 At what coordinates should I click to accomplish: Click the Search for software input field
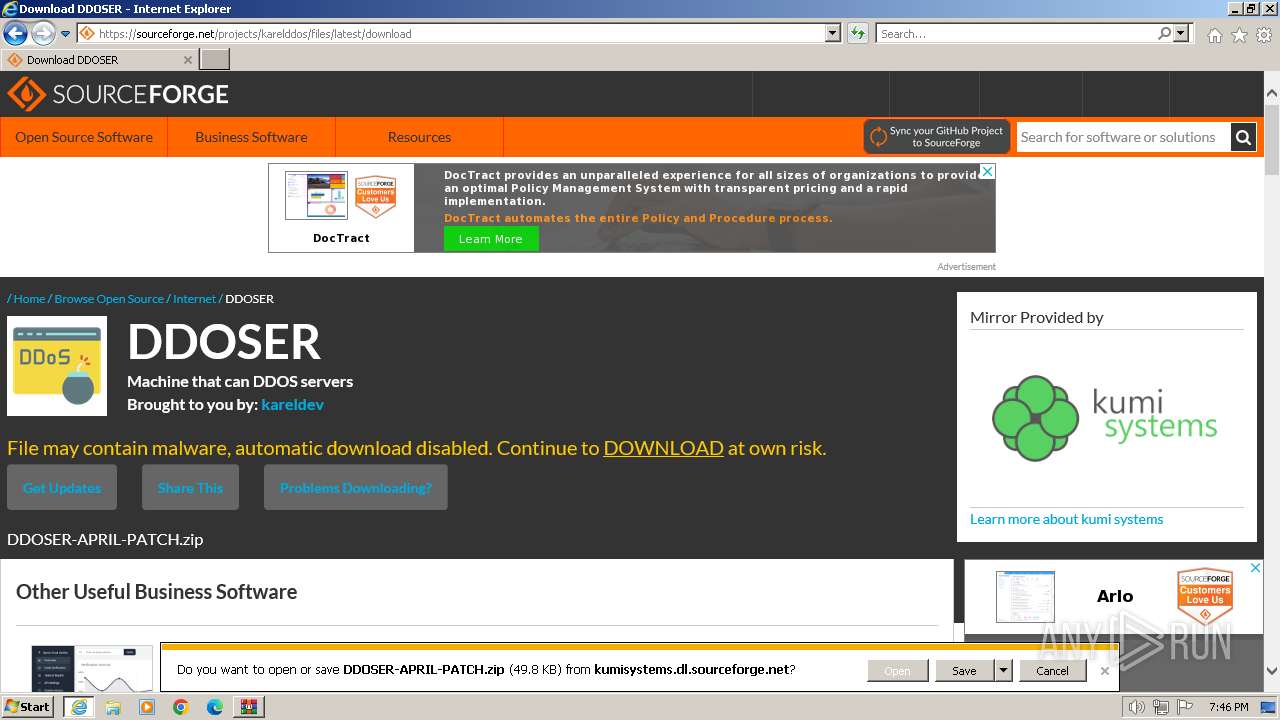pyautogui.click(x=1123, y=137)
